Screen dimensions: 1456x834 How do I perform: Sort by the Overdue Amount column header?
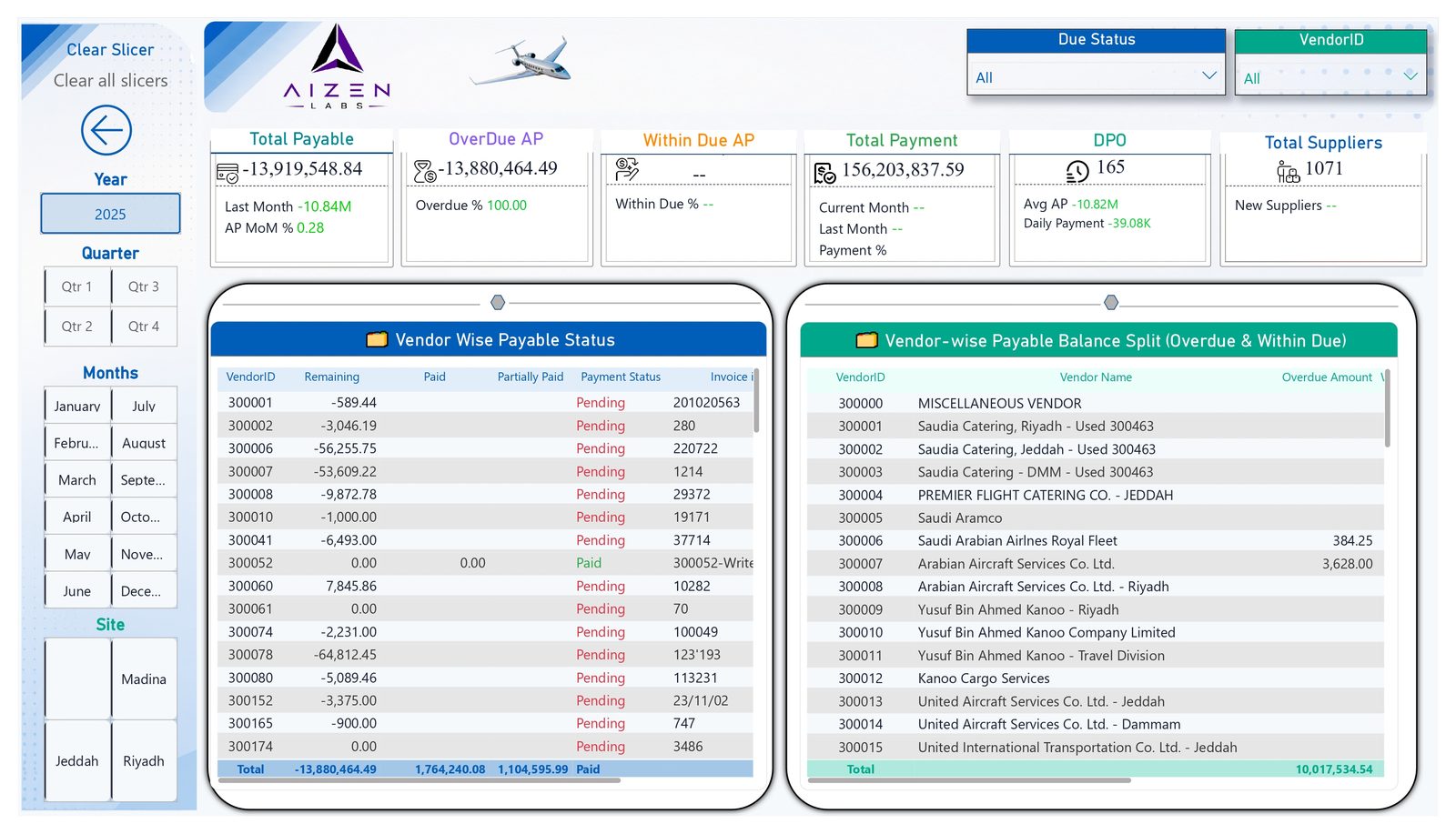coord(1327,377)
